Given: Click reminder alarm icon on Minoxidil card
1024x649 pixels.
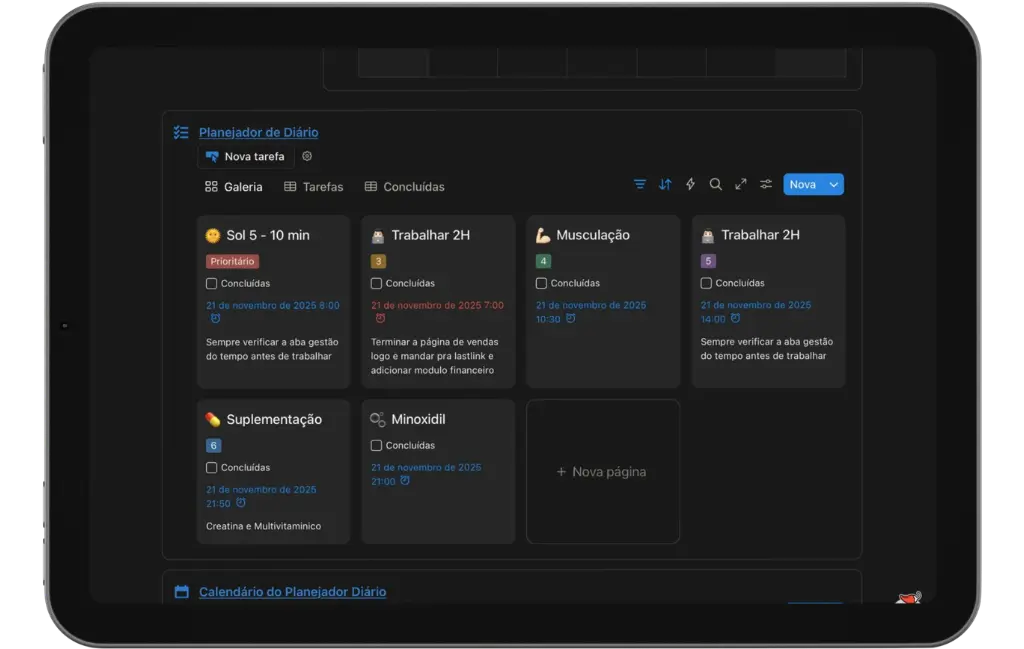Looking at the screenshot, I should coord(405,481).
